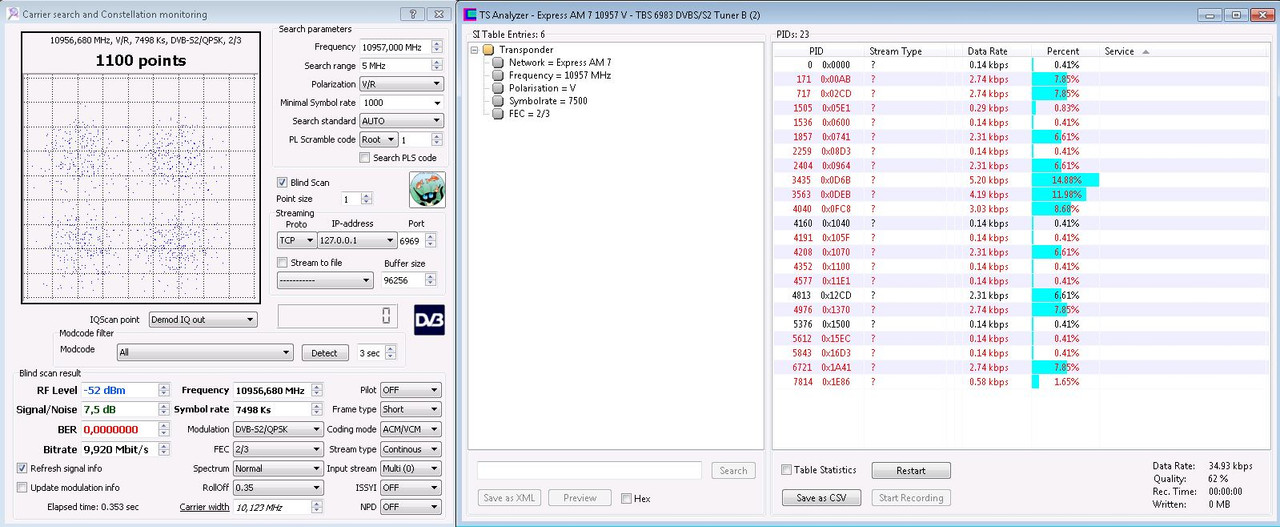Open the Input stream Multi (0) dropdown
The height and width of the screenshot is (527, 1280).
click(x=410, y=468)
